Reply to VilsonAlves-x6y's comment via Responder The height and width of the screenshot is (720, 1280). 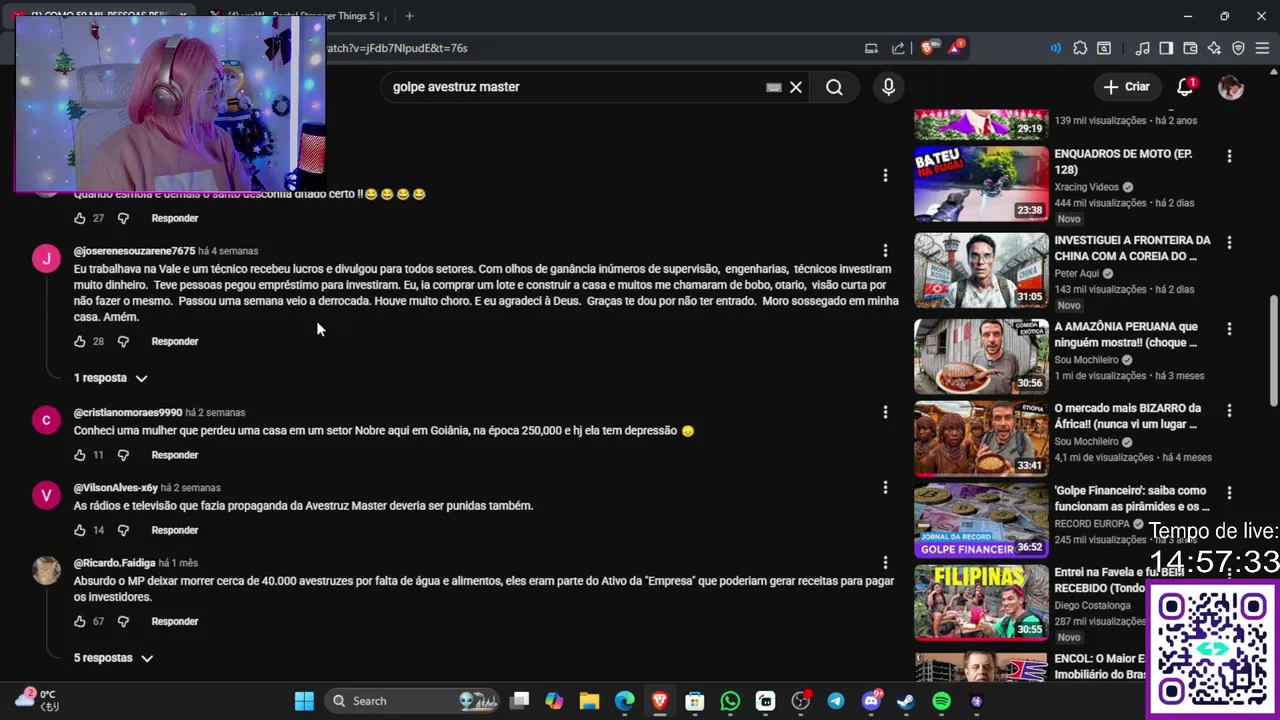coord(175,530)
